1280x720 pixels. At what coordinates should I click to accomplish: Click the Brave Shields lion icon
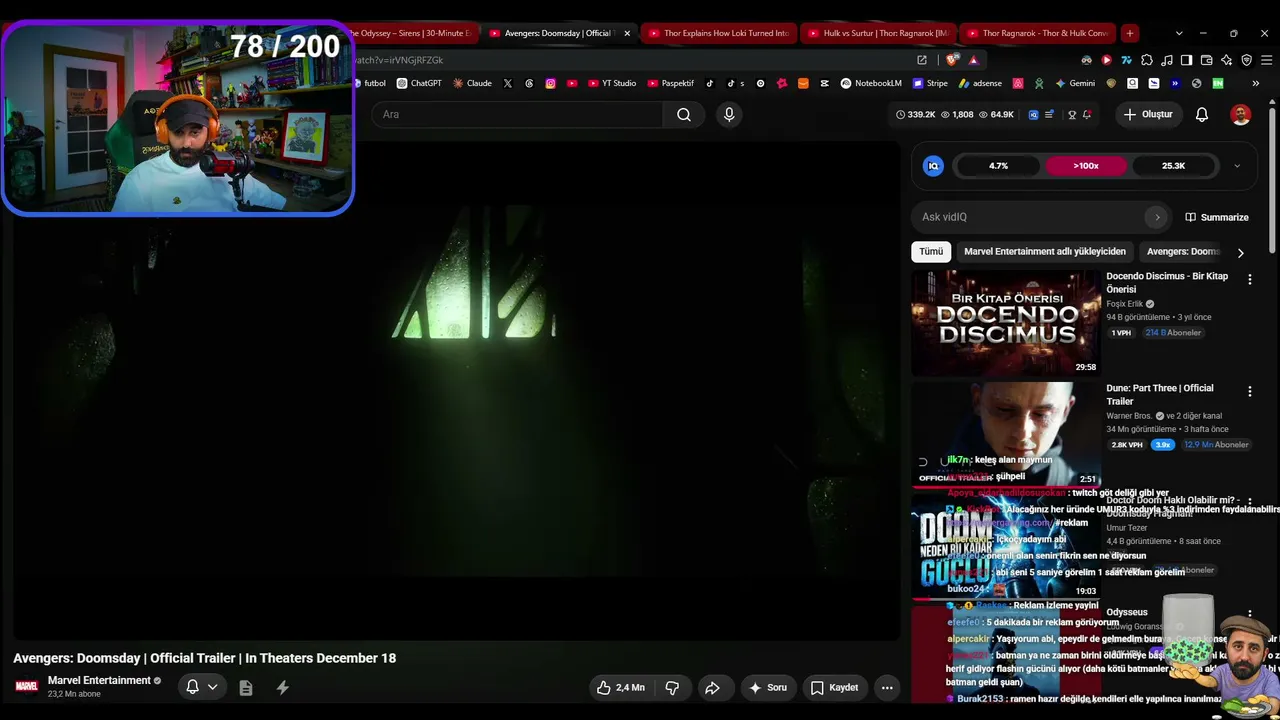click(952, 60)
